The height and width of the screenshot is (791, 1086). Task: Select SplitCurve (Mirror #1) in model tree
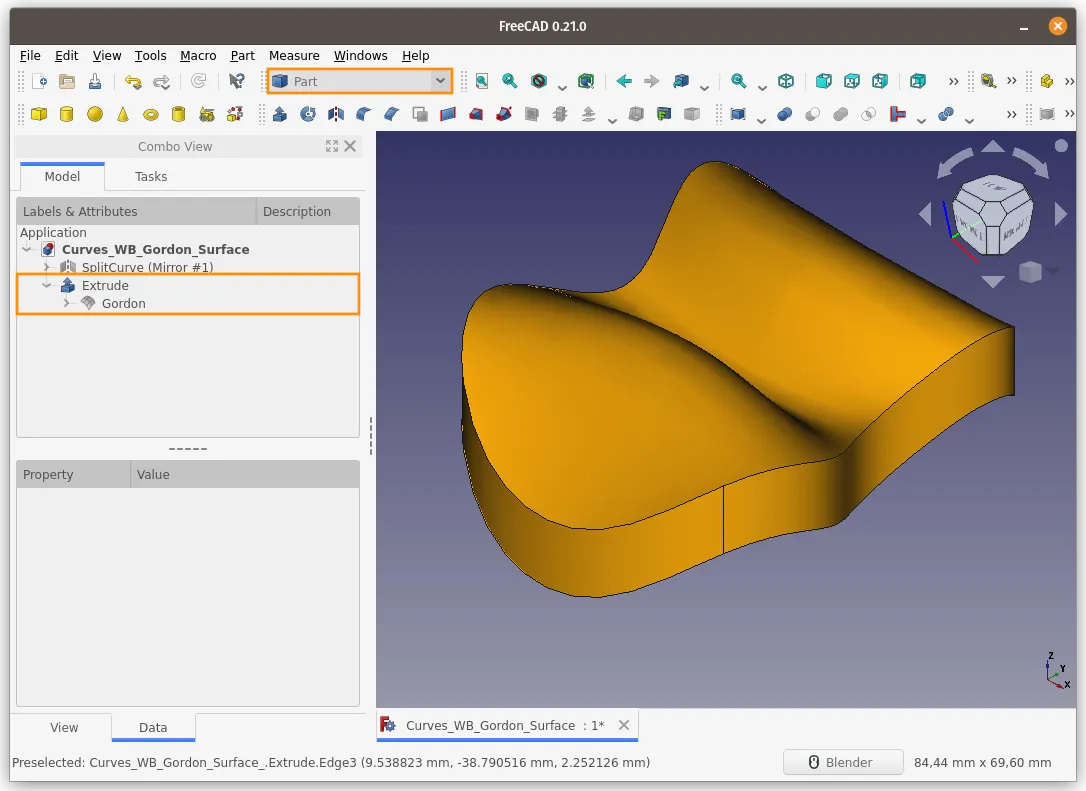147,267
